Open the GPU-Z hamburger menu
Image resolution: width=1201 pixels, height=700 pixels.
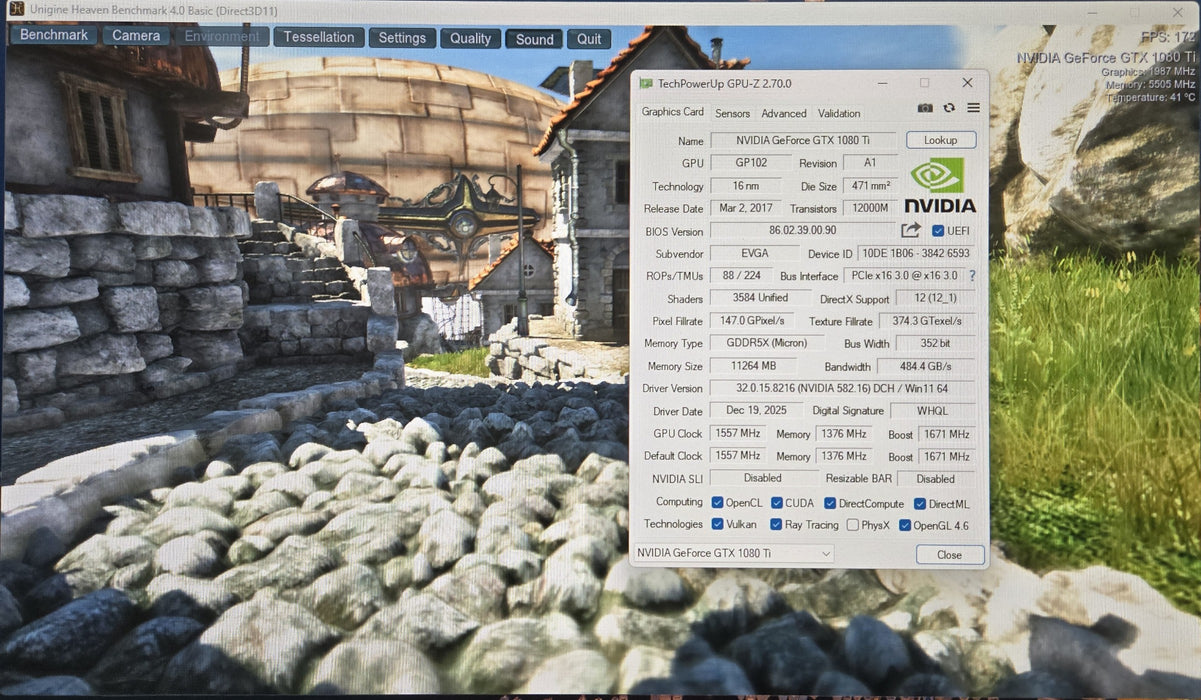point(973,108)
